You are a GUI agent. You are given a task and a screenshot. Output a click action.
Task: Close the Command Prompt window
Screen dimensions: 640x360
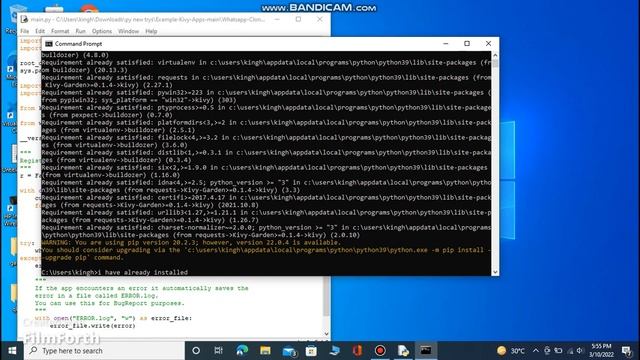(x=488, y=44)
